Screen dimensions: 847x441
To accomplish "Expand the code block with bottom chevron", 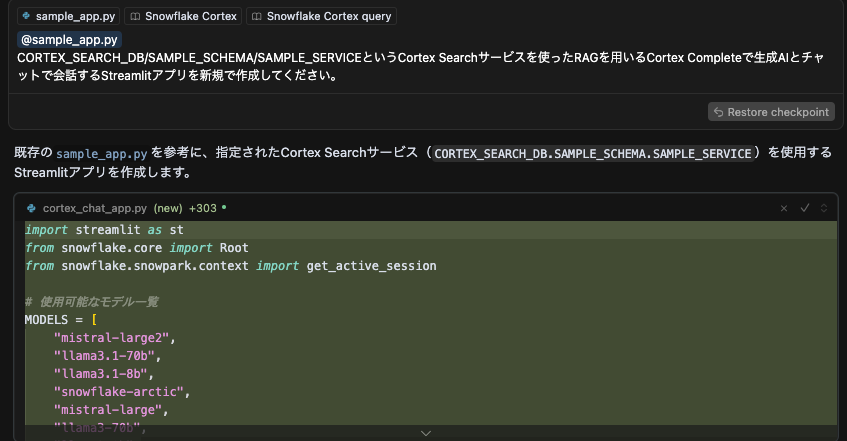I will pyautogui.click(x=426, y=433).
